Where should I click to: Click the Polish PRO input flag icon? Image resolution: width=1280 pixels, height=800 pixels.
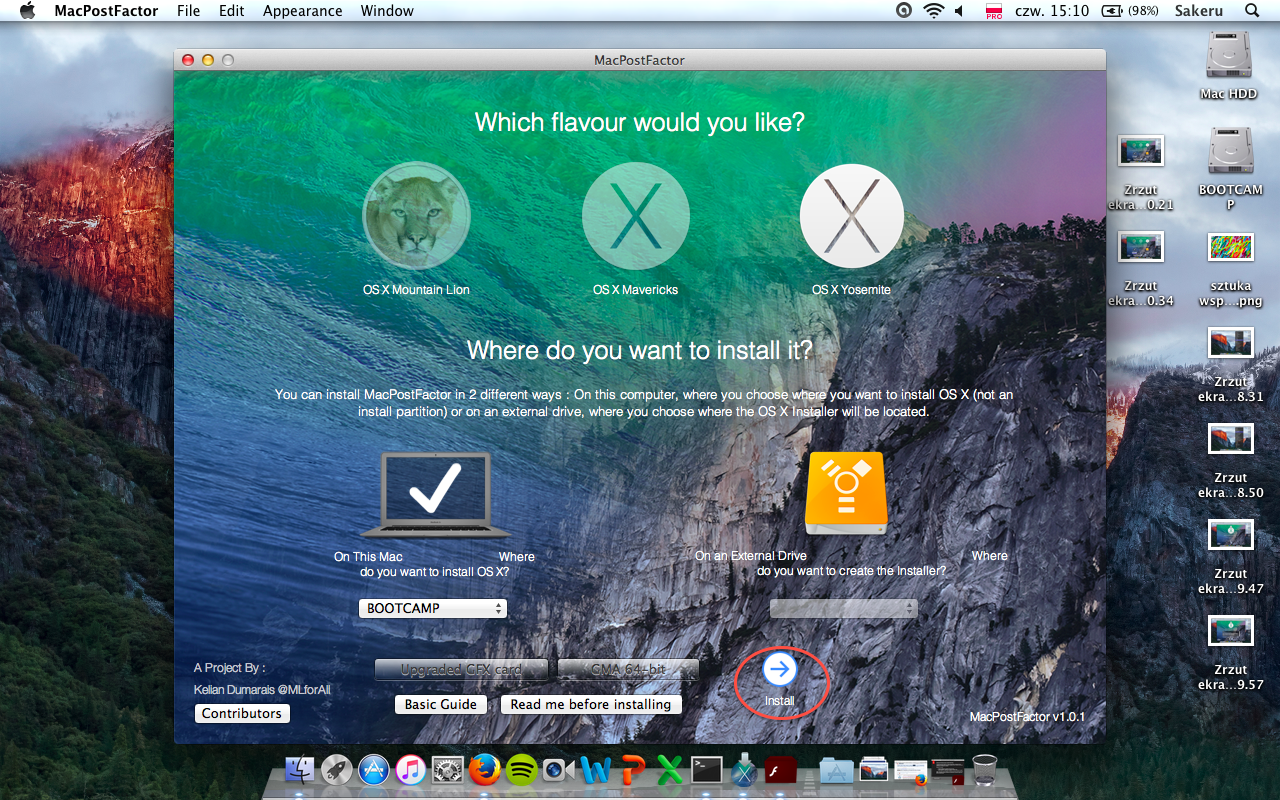tap(994, 11)
